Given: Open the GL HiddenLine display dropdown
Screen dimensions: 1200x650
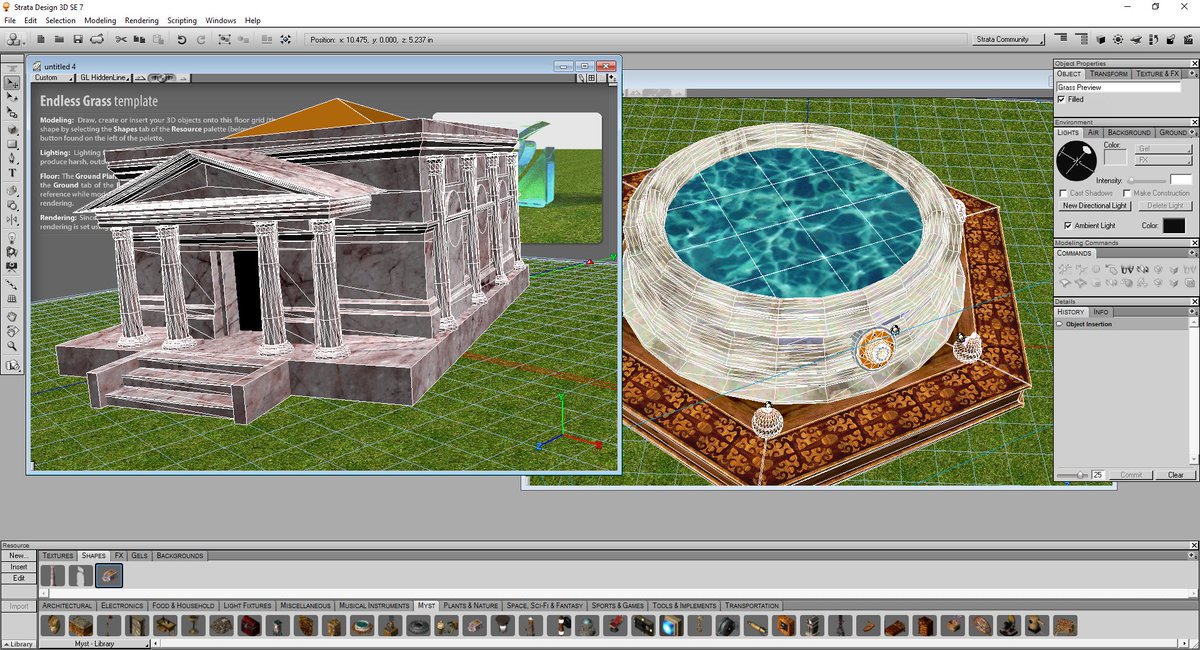Looking at the screenshot, I should pyautogui.click(x=103, y=77).
